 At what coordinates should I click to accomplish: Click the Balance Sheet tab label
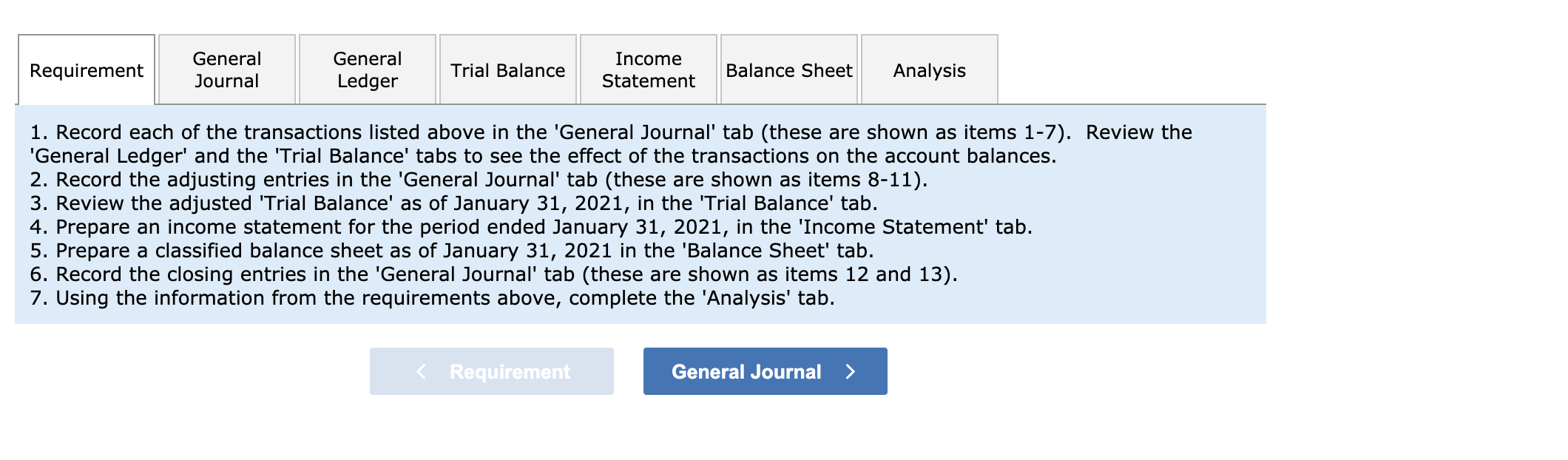coord(788,70)
